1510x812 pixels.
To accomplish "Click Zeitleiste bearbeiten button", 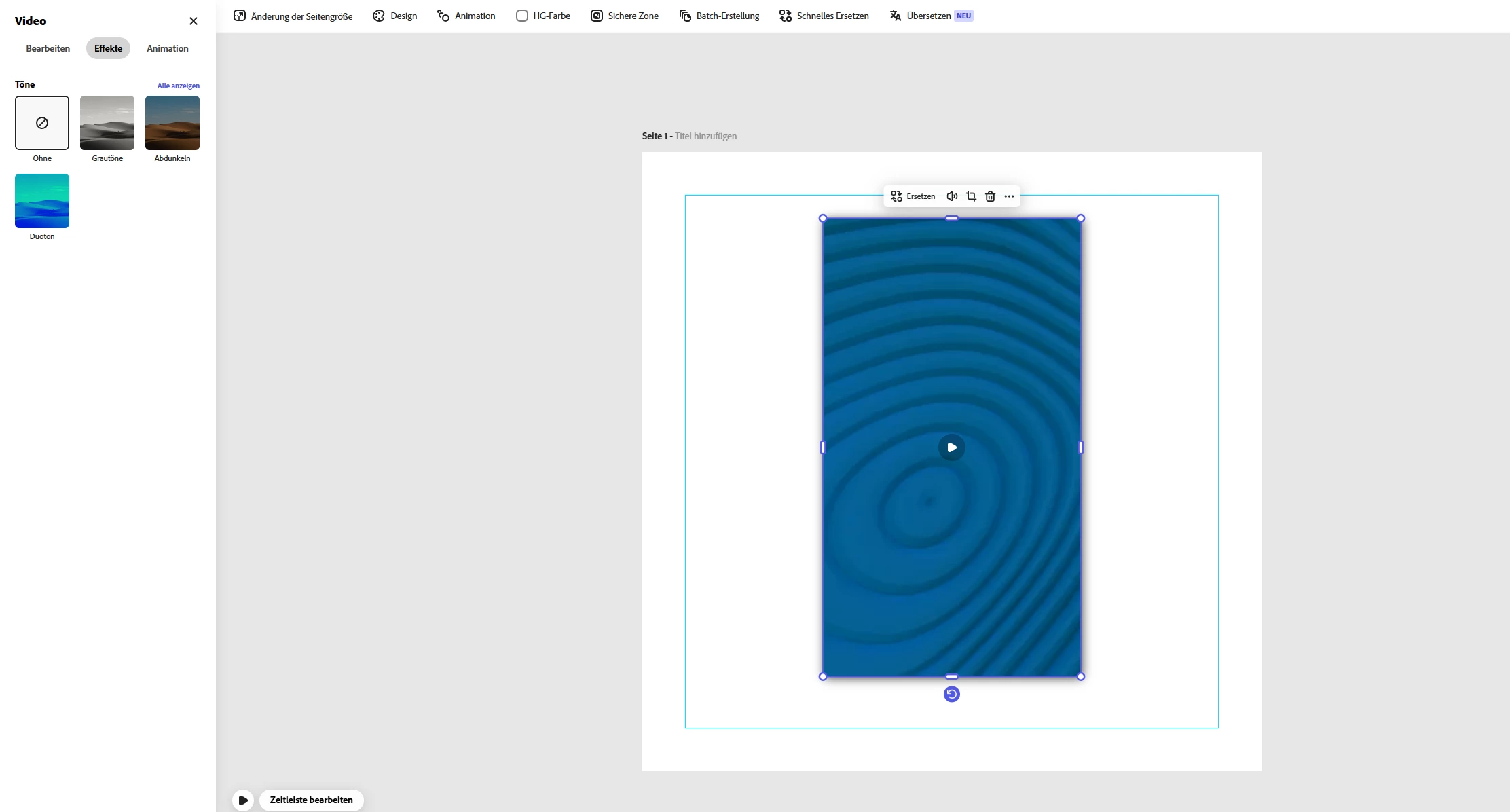I will click(x=311, y=800).
